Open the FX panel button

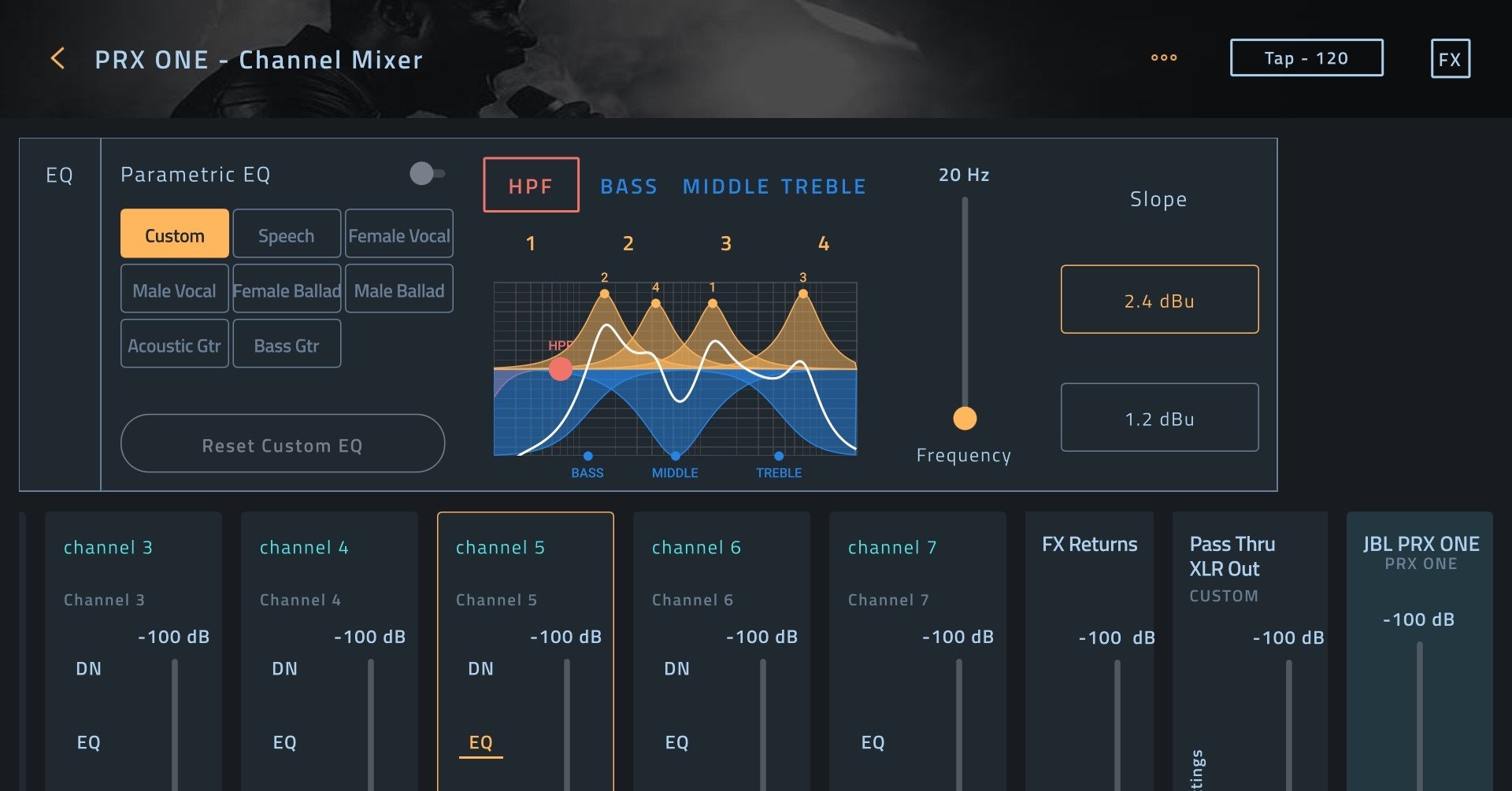pyautogui.click(x=1450, y=59)
